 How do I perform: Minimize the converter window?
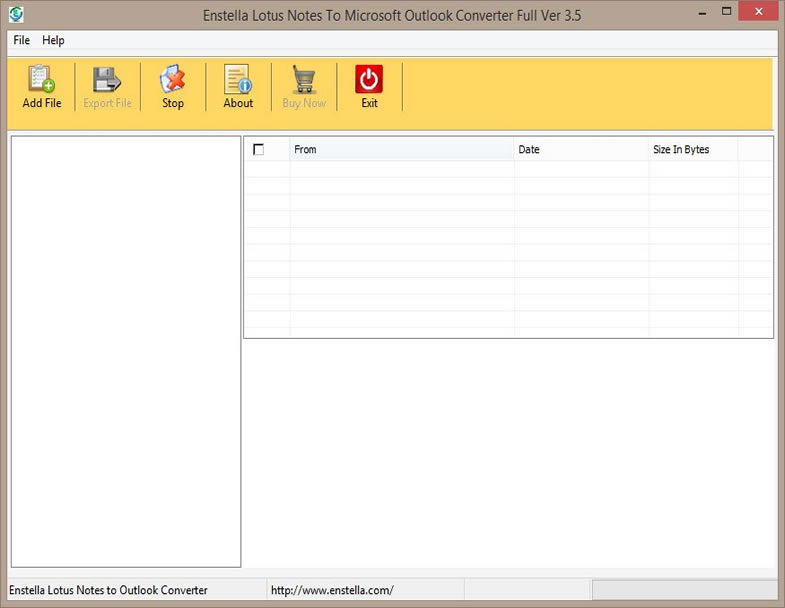point(704,13)
